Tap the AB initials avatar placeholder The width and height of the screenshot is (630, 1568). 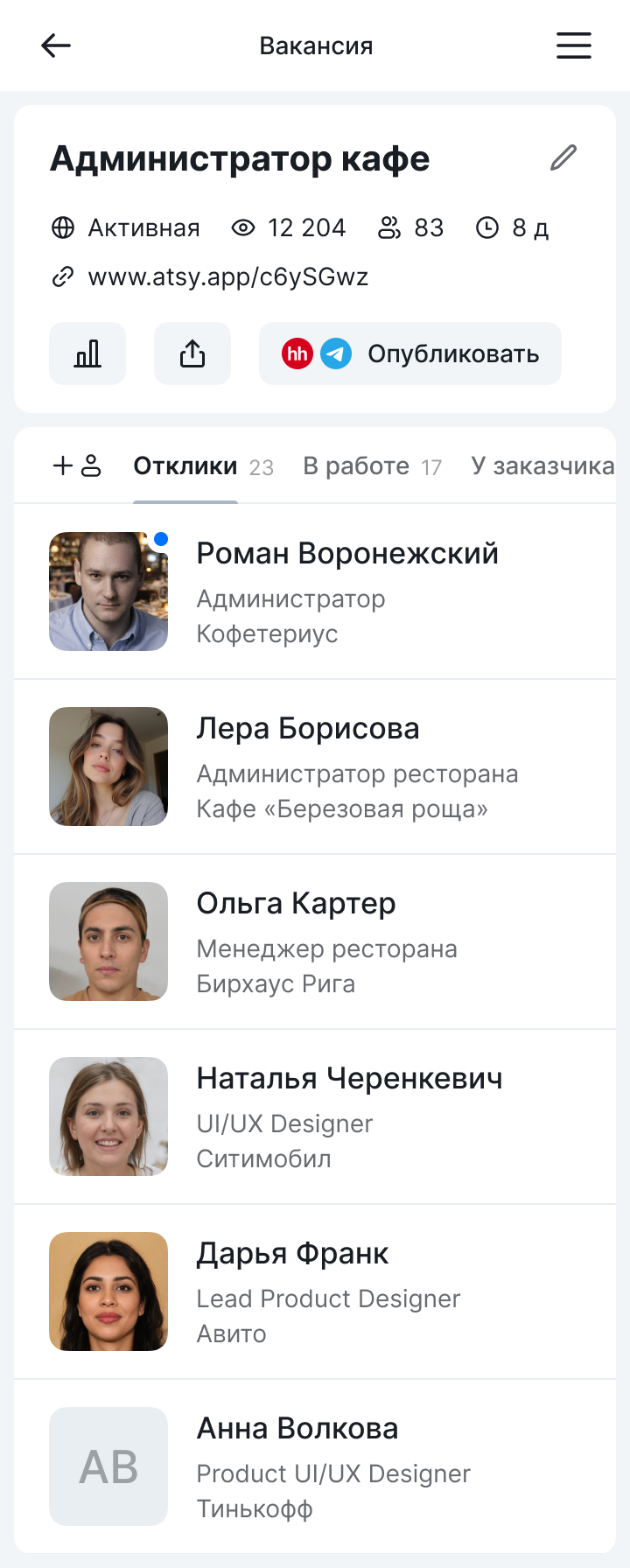108,1466
